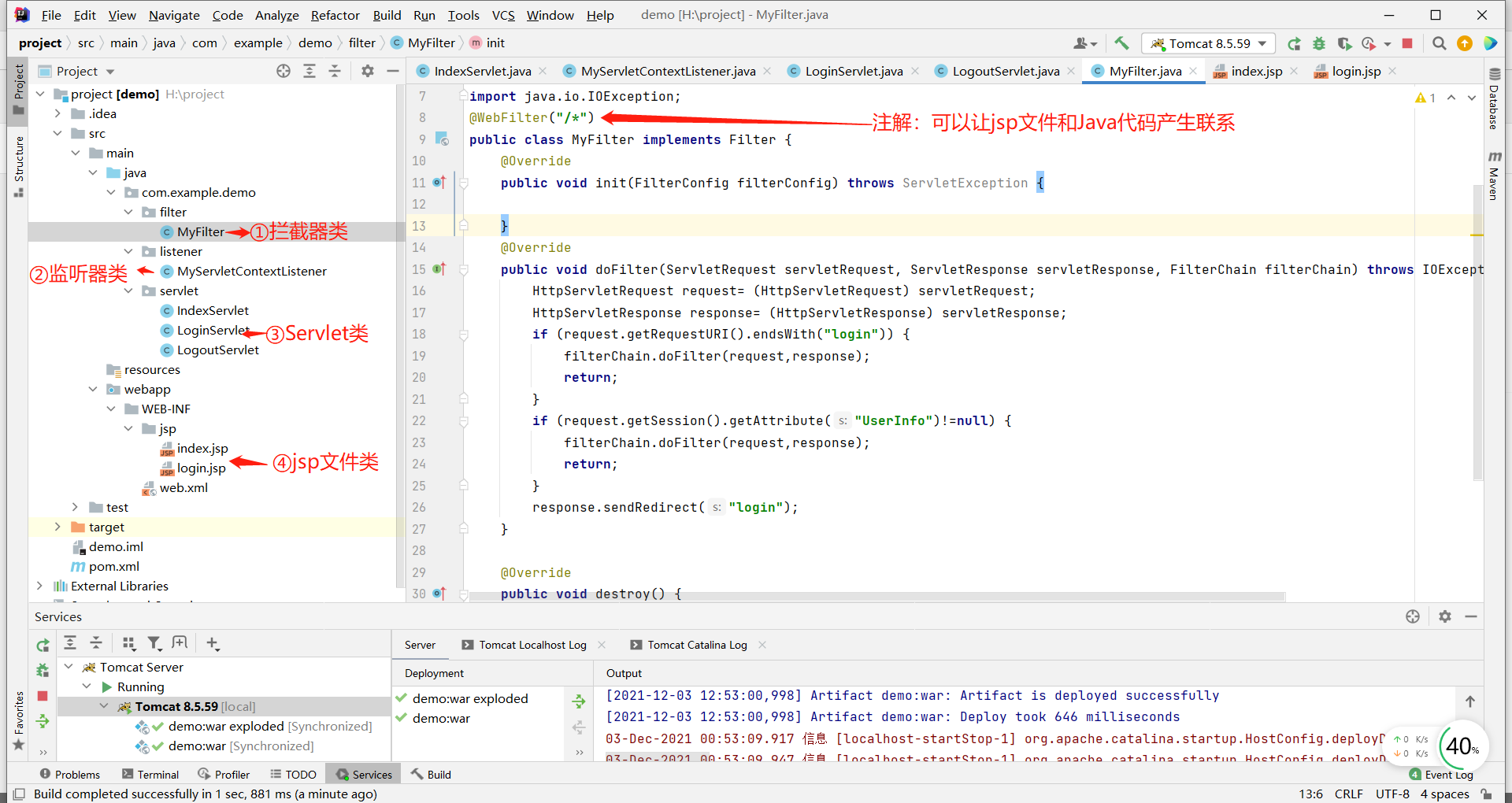Collapse the src folder in project tree
The width and height of the screenshot is (1512, 803).
[57, 133]
